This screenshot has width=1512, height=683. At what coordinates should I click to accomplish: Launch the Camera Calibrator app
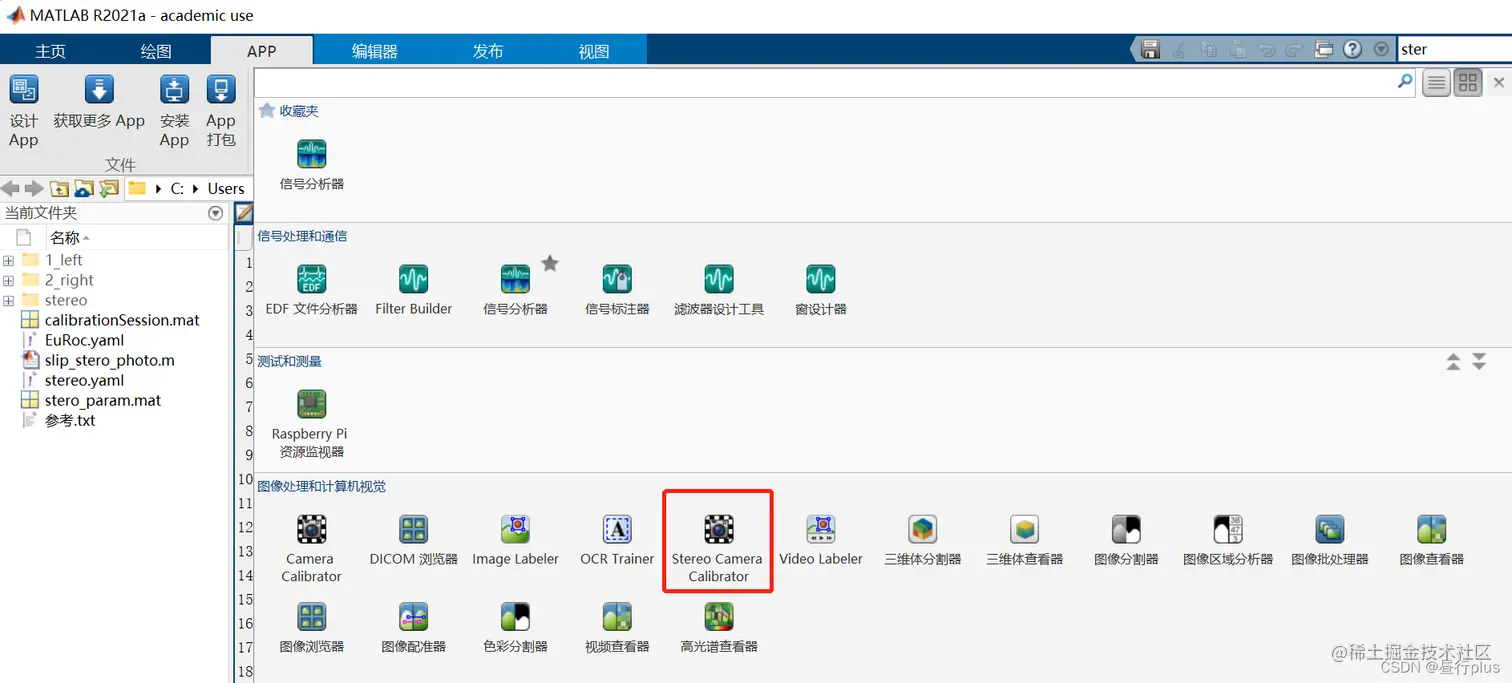tap(311, 547)
